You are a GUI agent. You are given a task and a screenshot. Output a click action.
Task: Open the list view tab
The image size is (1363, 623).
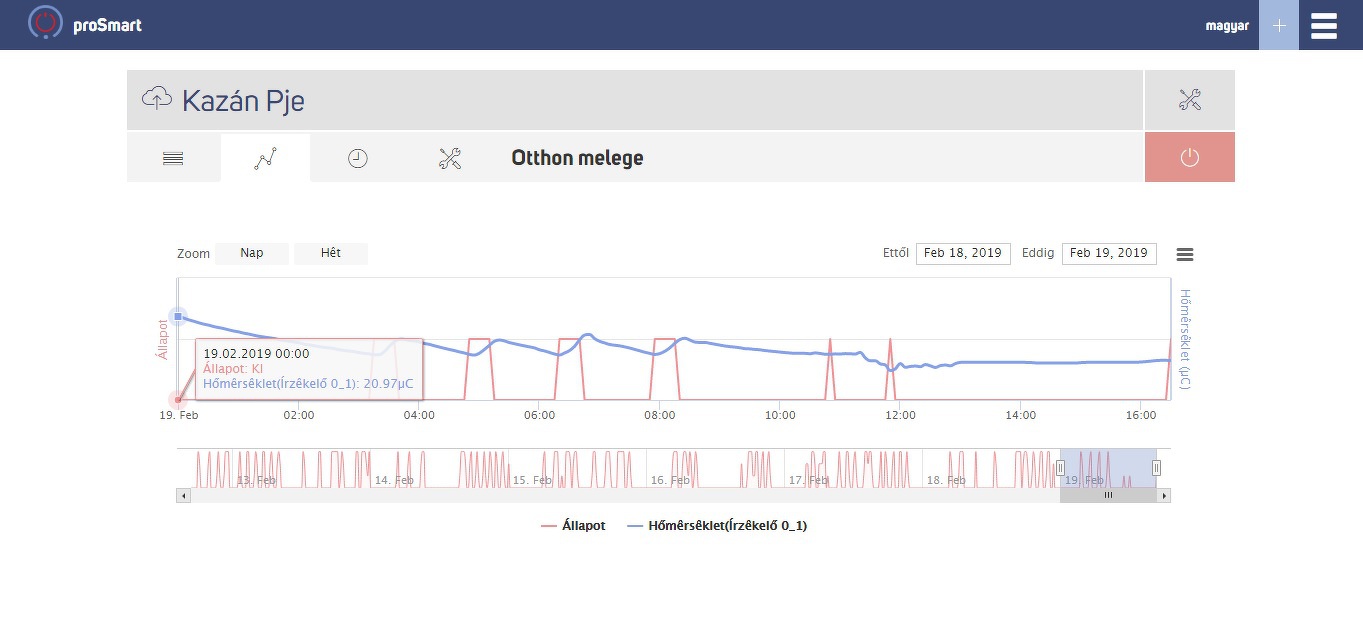173,158
